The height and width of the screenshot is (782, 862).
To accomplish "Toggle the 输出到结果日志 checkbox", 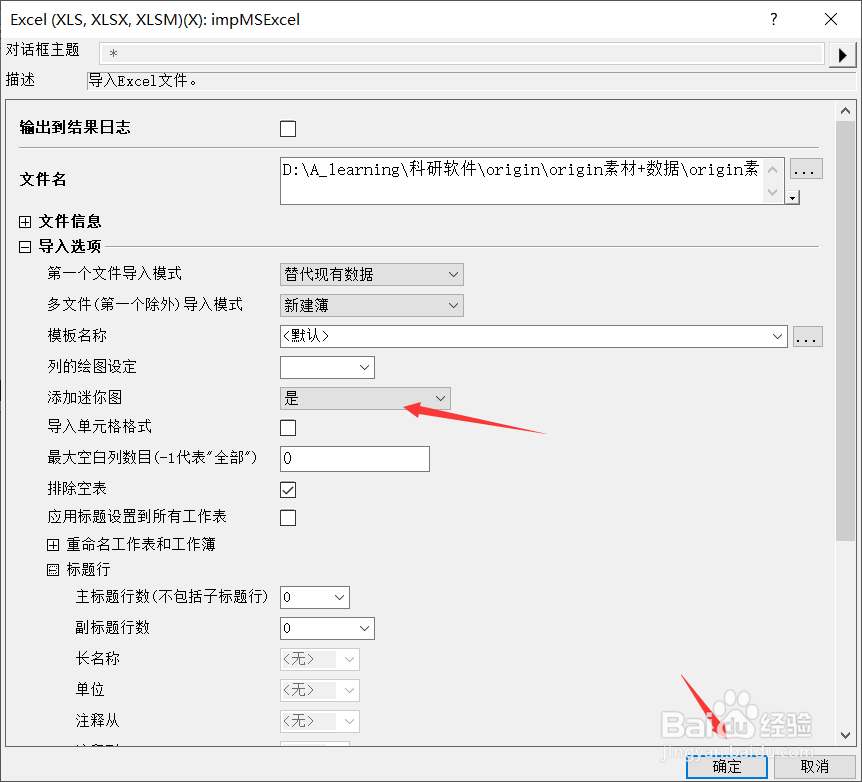I will tap(288, 129).
